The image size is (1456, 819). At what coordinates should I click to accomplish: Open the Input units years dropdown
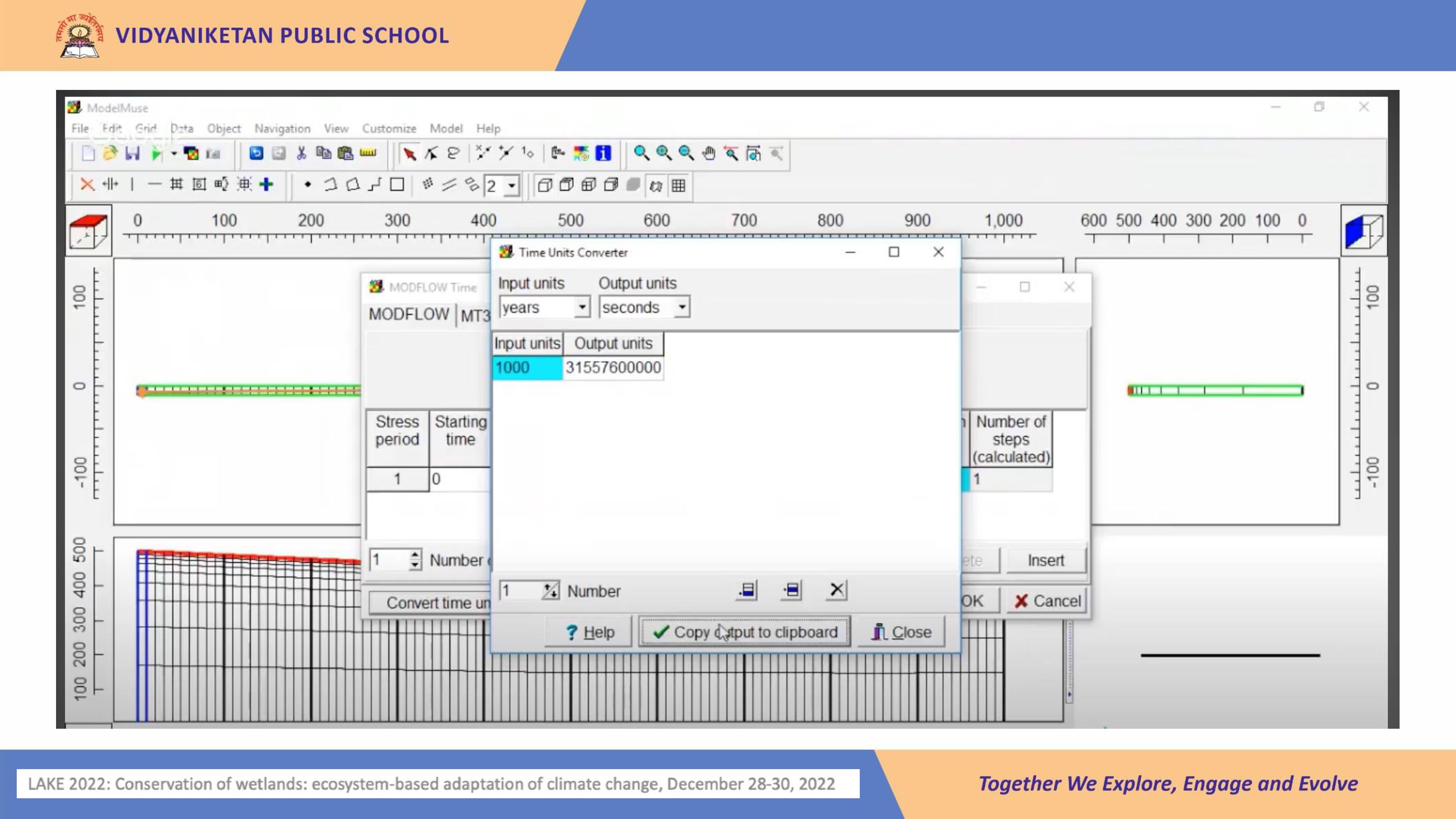[582, 308]
